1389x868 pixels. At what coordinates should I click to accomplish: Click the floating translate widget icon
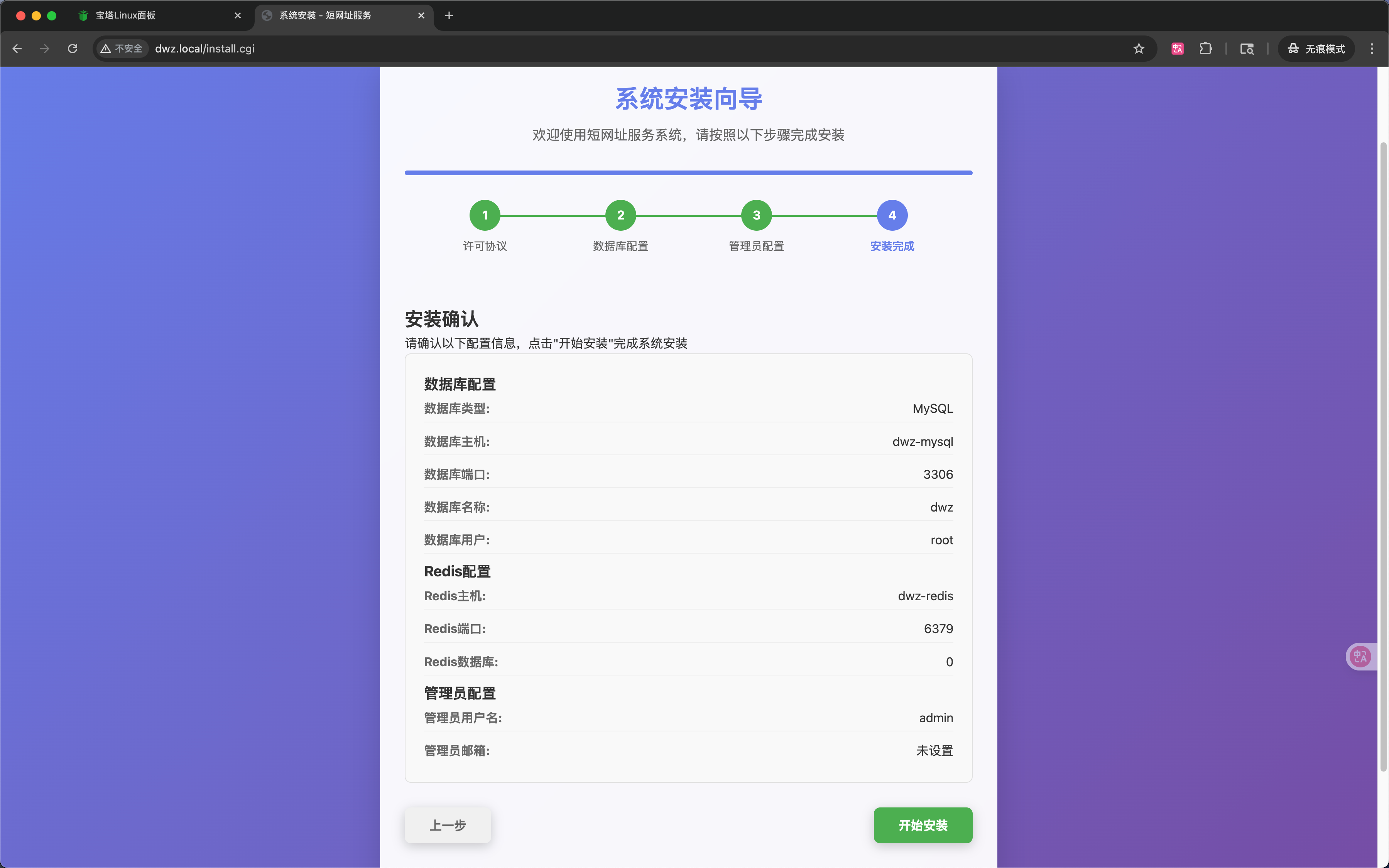point(1360,656)
